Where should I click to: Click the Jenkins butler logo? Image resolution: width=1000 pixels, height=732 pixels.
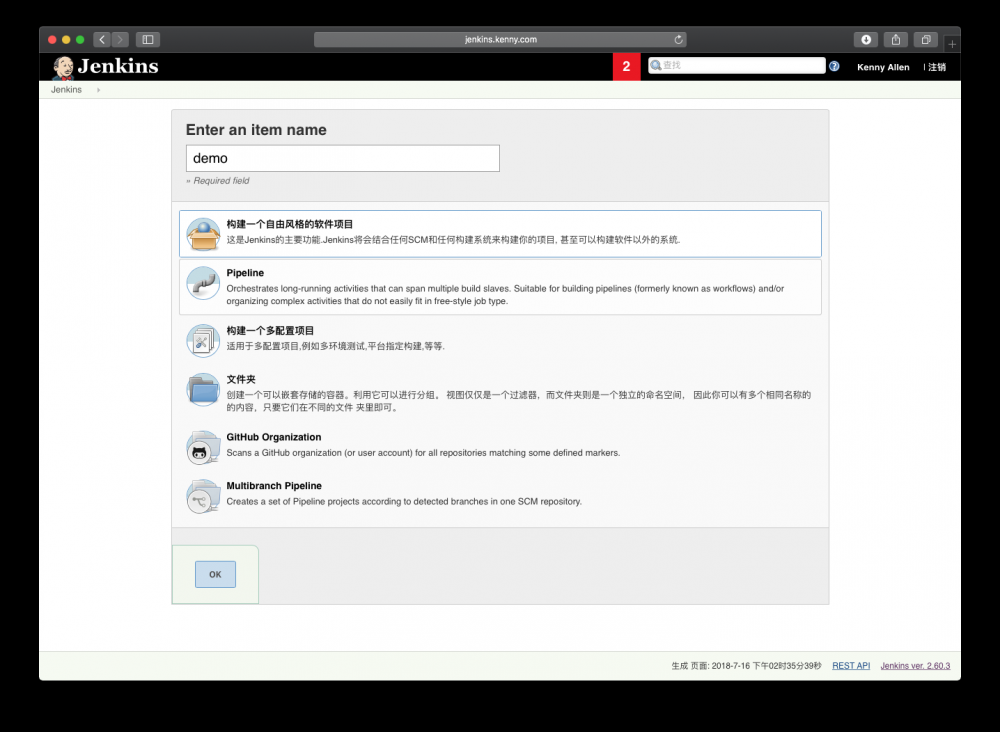(x=62, y=66)
